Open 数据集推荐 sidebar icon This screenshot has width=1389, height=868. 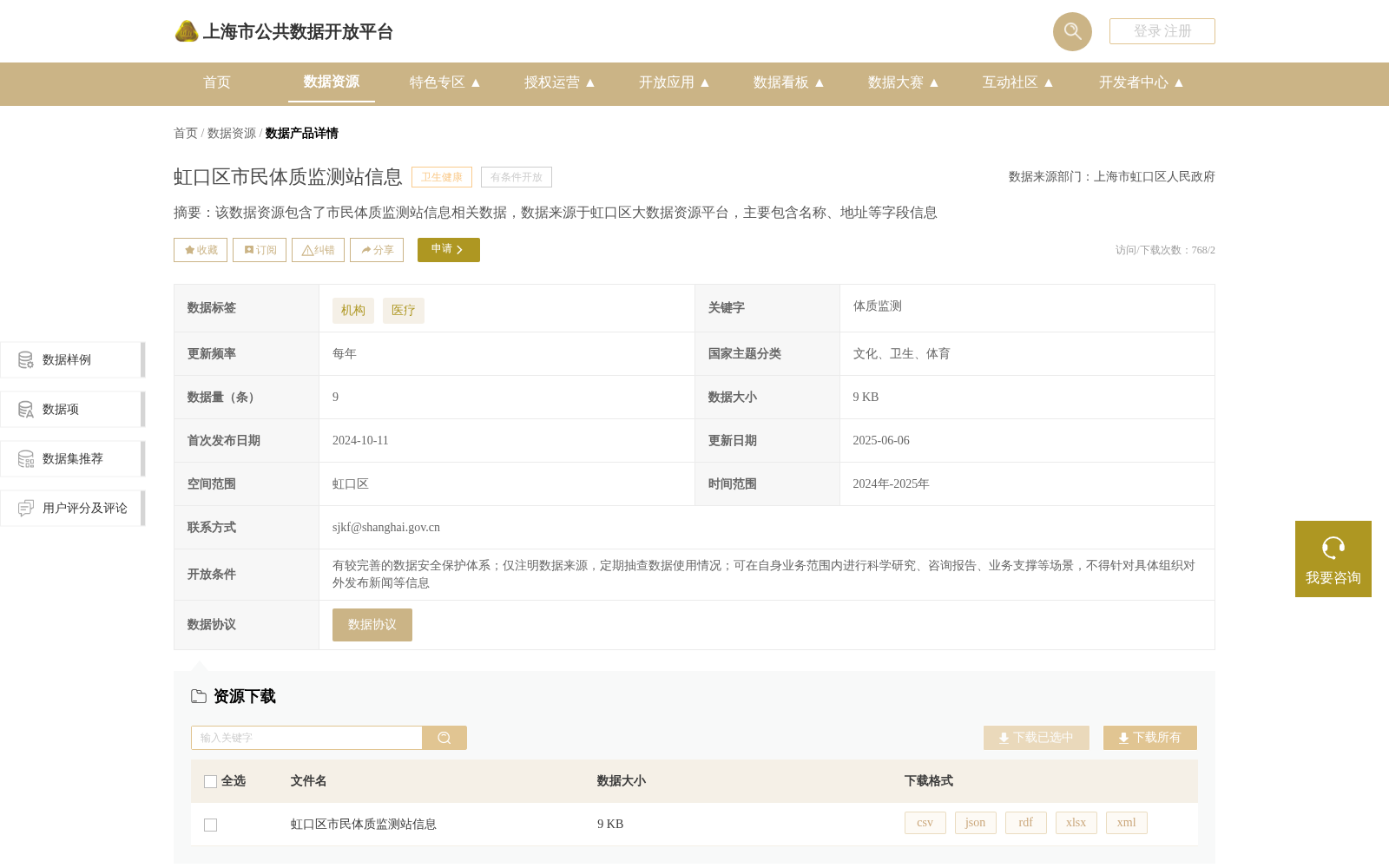(x=26, y=458)
